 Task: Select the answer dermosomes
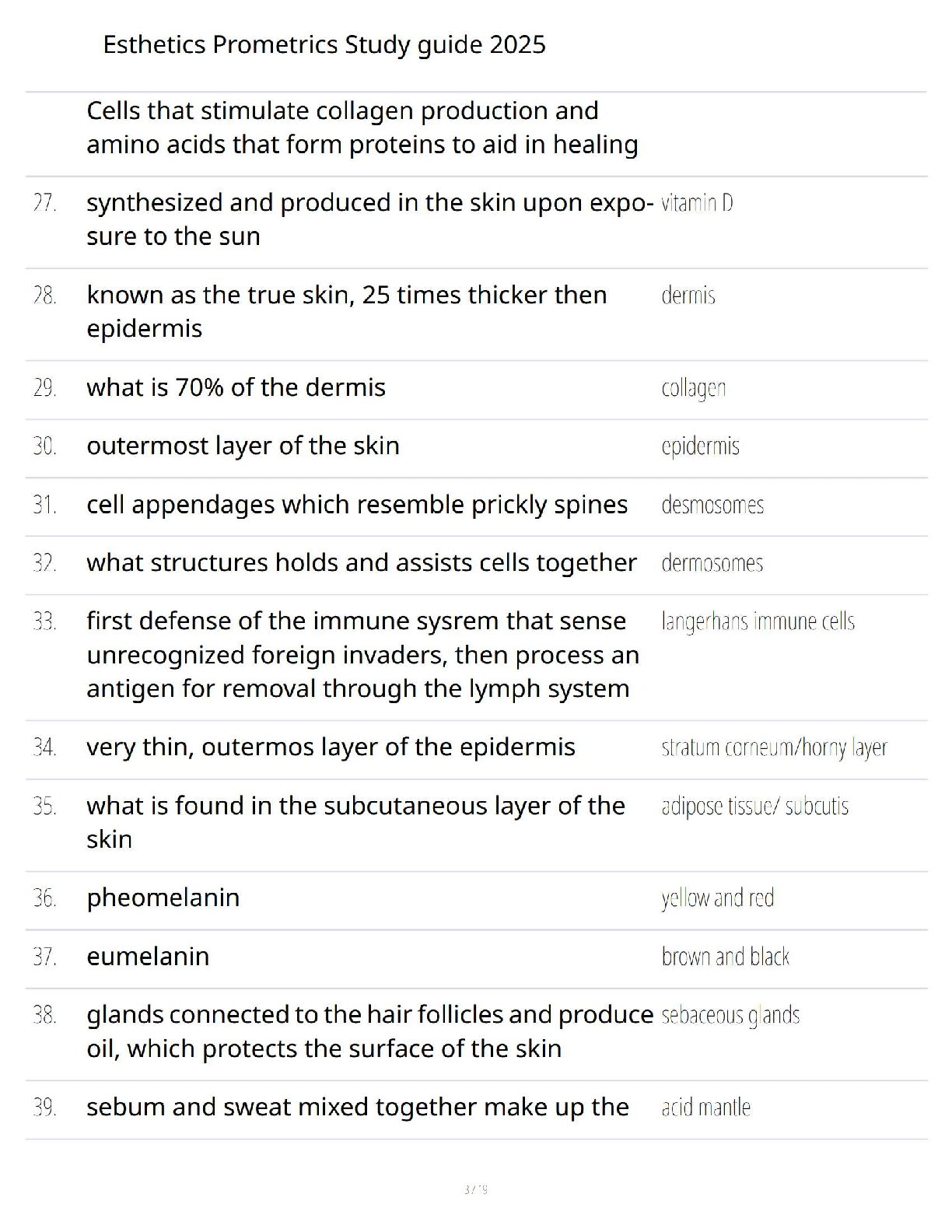pyautogui.click(x=712, y=563)
